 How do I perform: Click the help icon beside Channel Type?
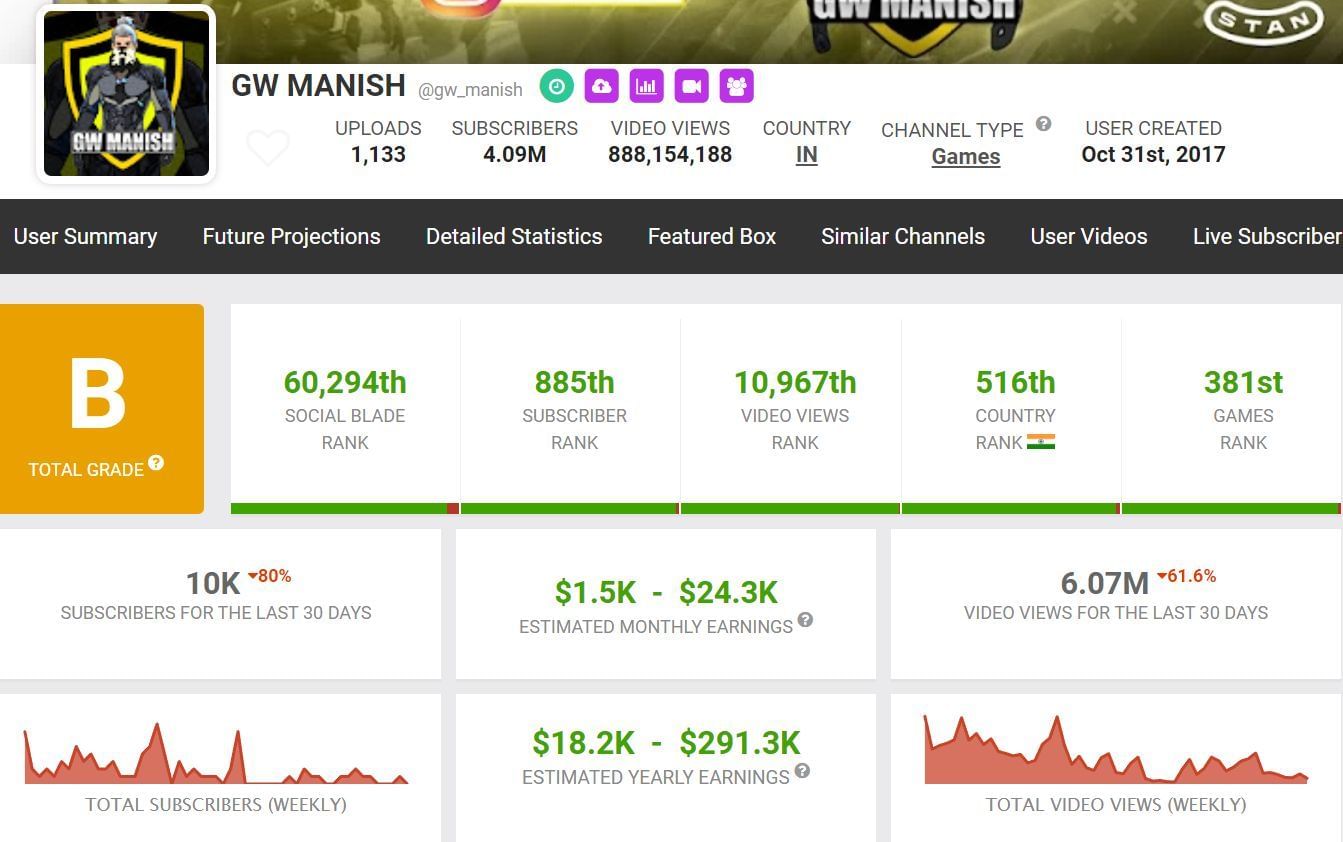(x=1043, y=124)
